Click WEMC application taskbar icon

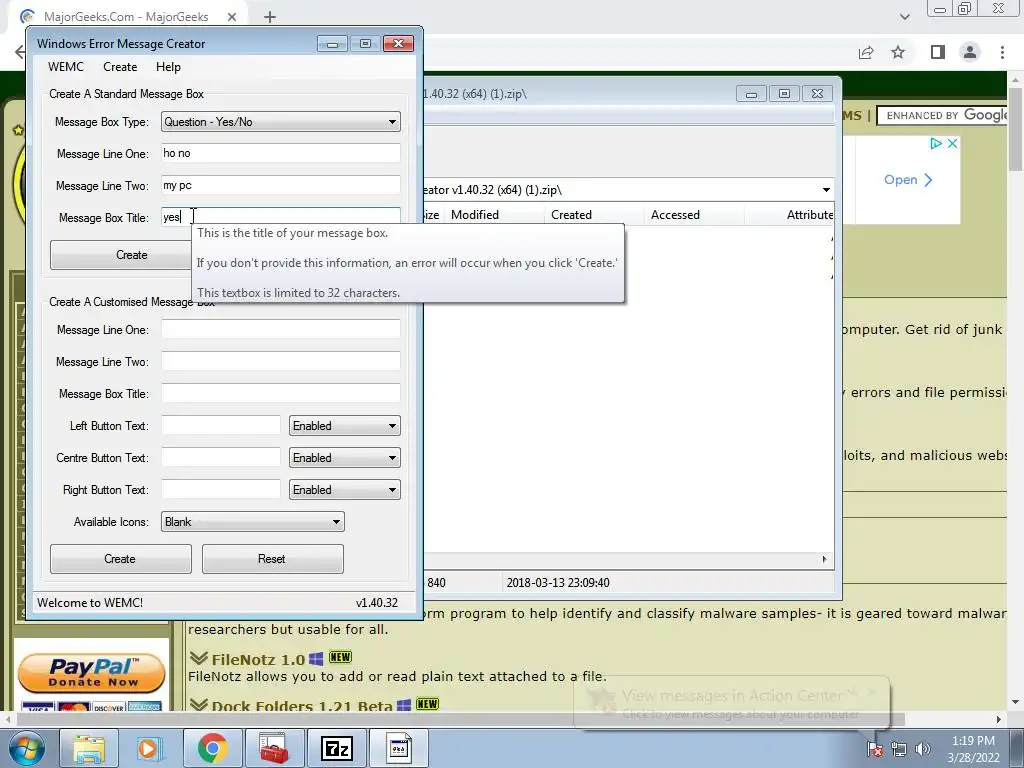(x=399, y=748)
